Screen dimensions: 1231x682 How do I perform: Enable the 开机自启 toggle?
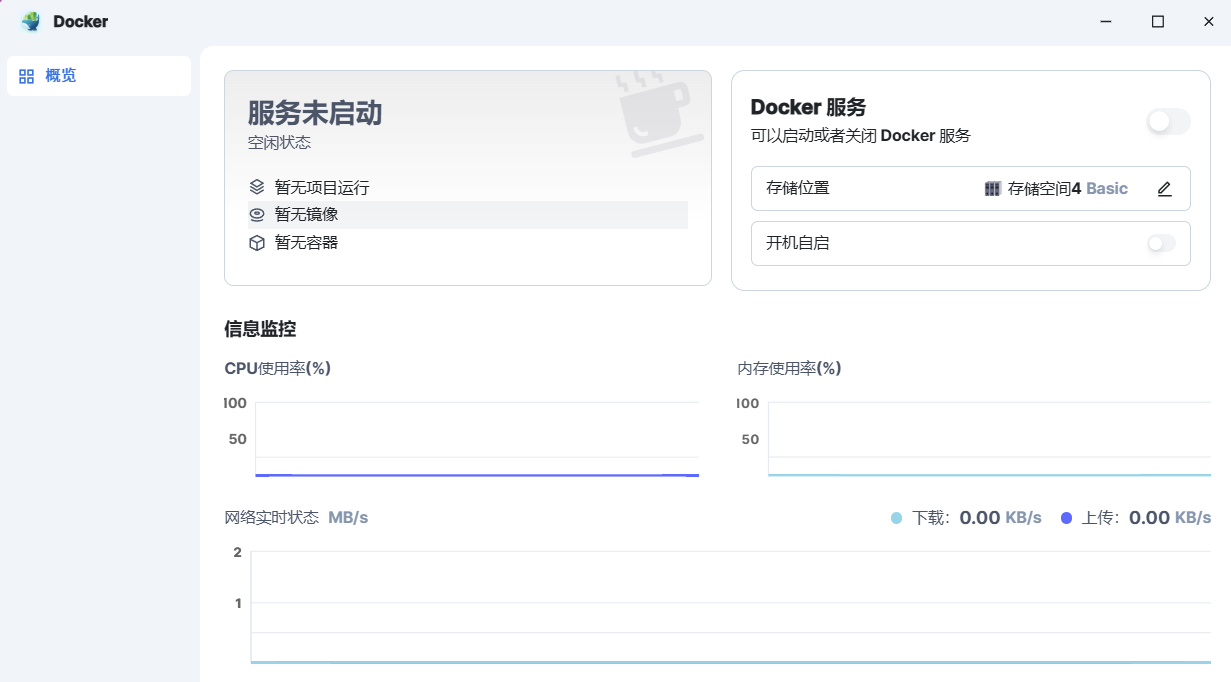(x=1161, y=243)
